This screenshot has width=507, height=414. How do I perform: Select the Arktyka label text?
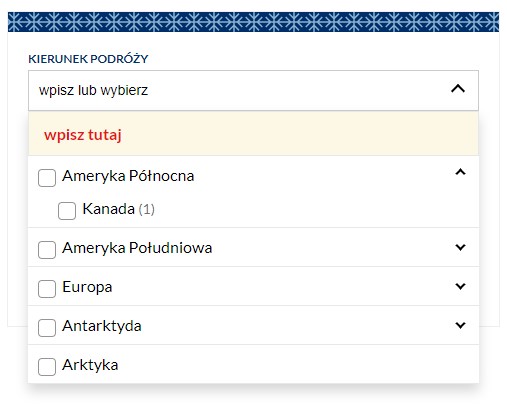coord(90,365)
